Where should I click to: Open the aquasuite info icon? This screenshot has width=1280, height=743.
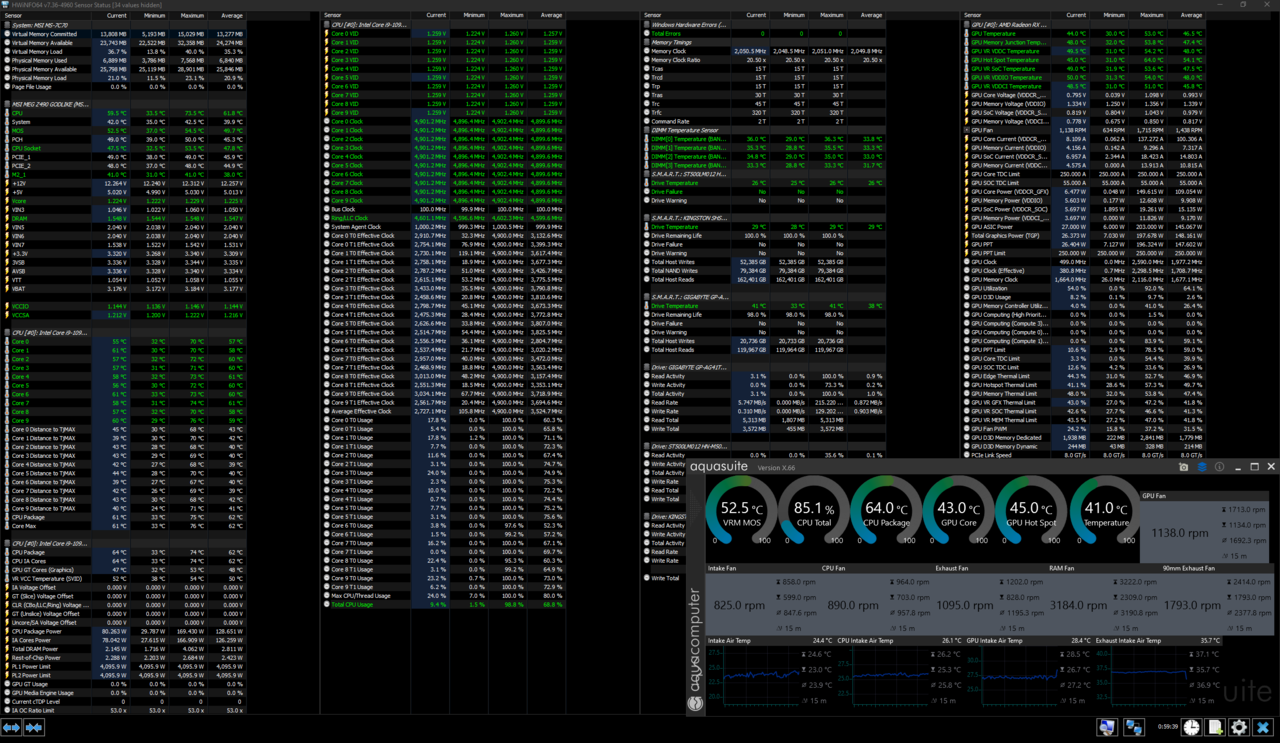(x=1219, y=467)
